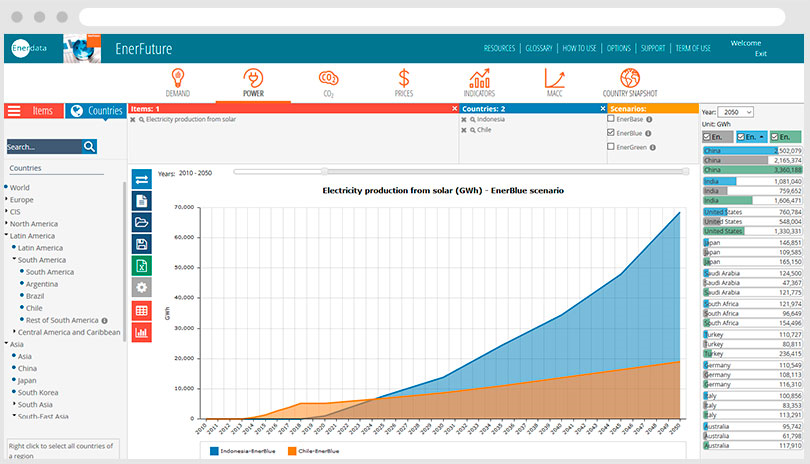Switch to table view icon
Image resolution: width=810 pixels, height=464 pixels.
142,310
